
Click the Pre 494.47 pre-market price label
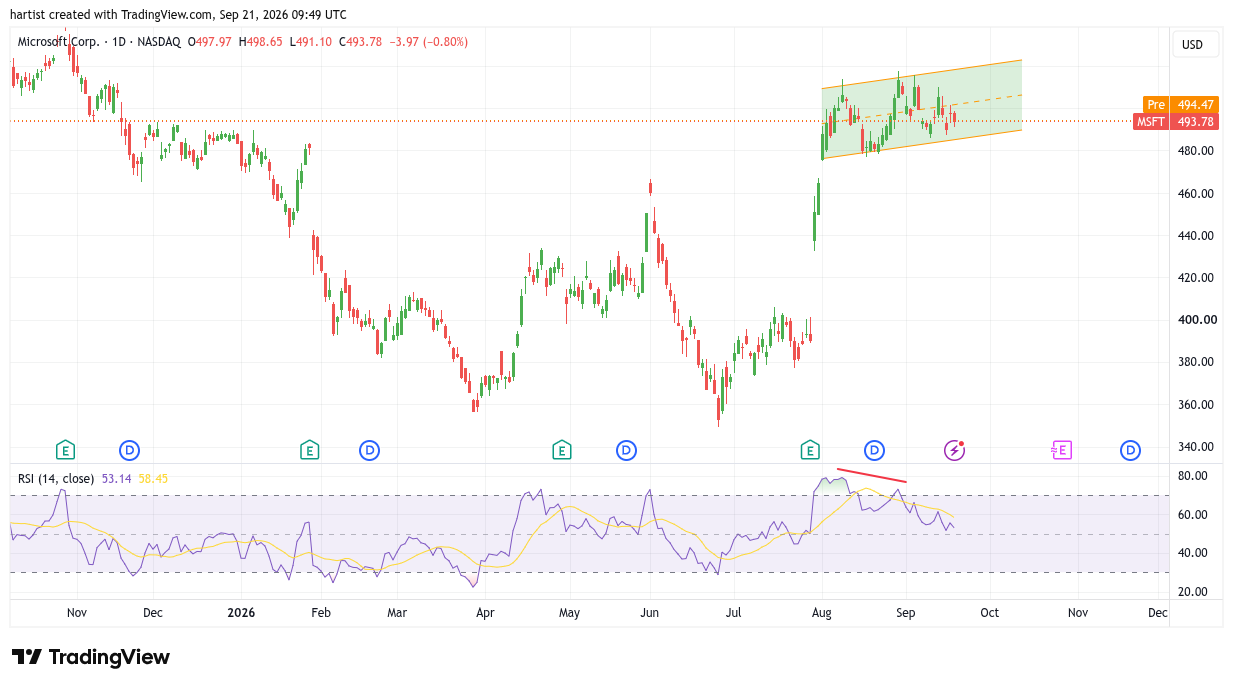point(1181,104)
